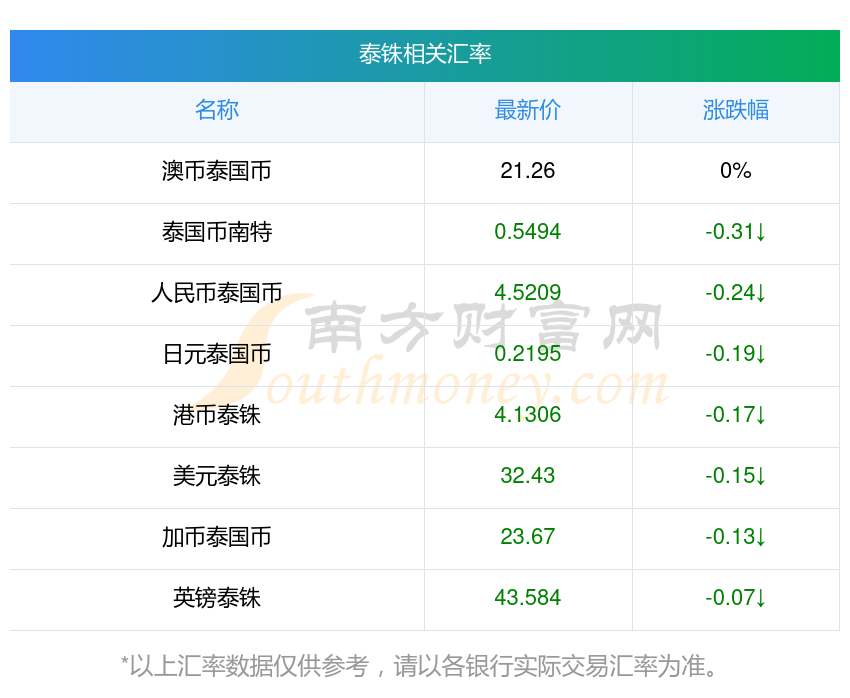850x698 pixels.
Task: Click the 加币泰国币 row name
Action: [x=217, y=537]
